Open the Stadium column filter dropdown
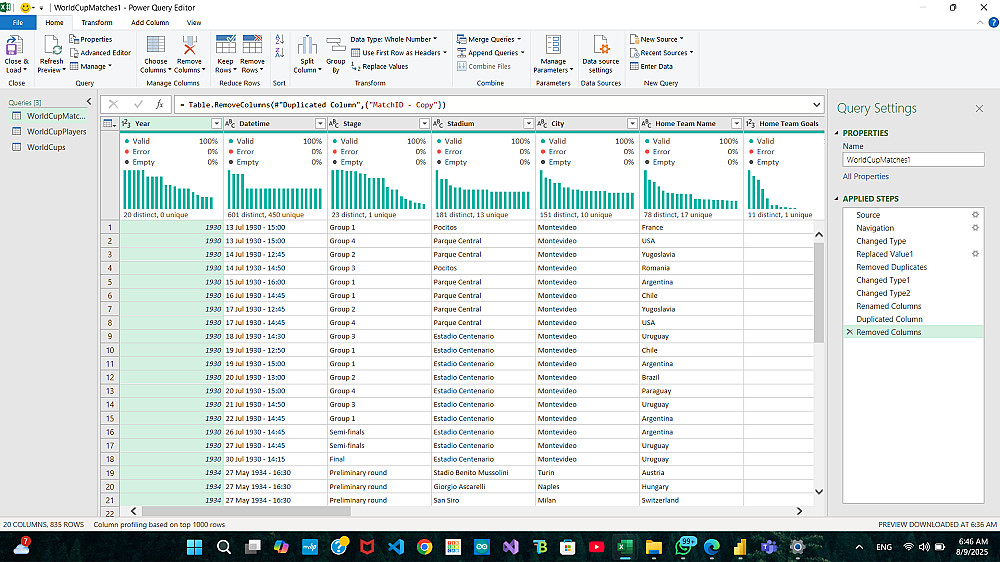Image resolution: width=1000 pixels, height=562 pixels. point(528,124)
